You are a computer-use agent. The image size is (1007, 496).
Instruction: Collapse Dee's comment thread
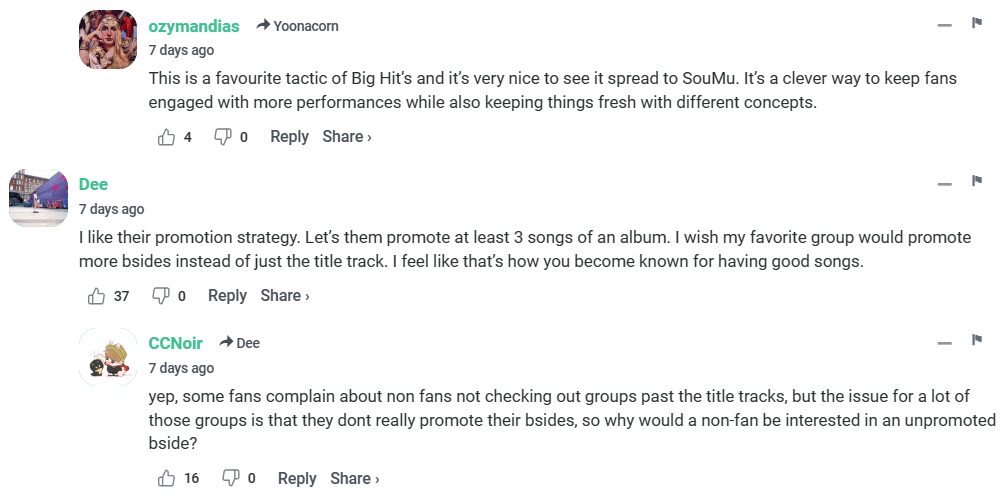[945, 184]
